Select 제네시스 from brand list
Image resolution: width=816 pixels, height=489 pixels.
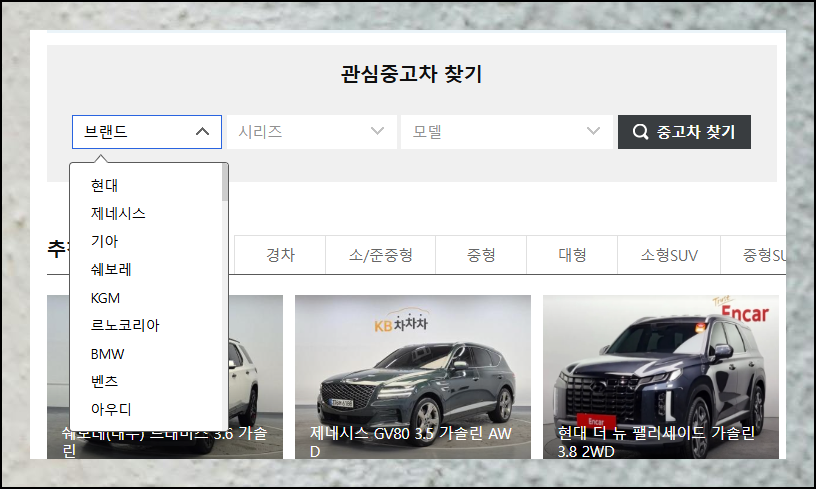tap(118, 213)
